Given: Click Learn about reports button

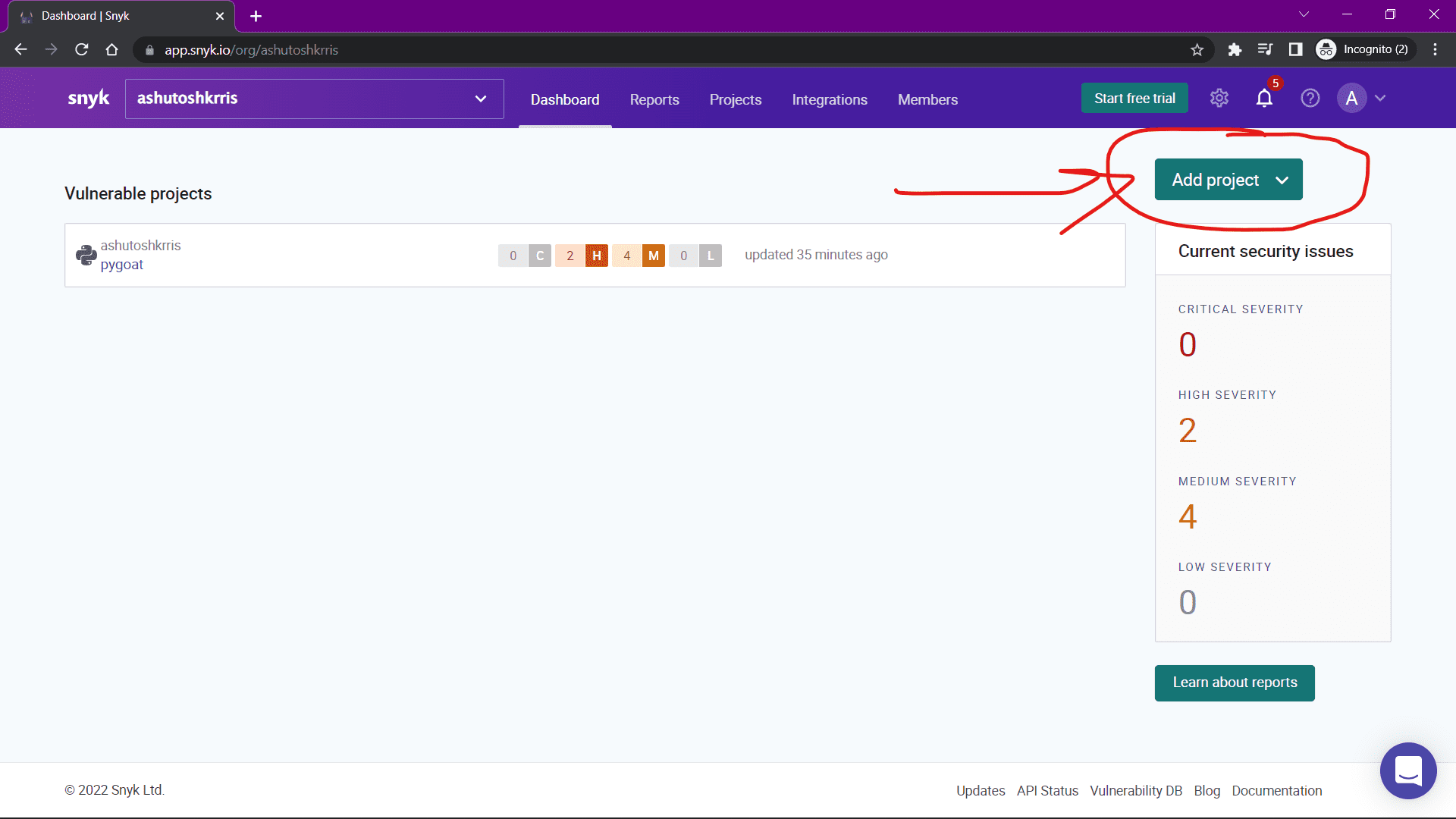Looking at the screenshot, I should click(x=1235, y=682).
